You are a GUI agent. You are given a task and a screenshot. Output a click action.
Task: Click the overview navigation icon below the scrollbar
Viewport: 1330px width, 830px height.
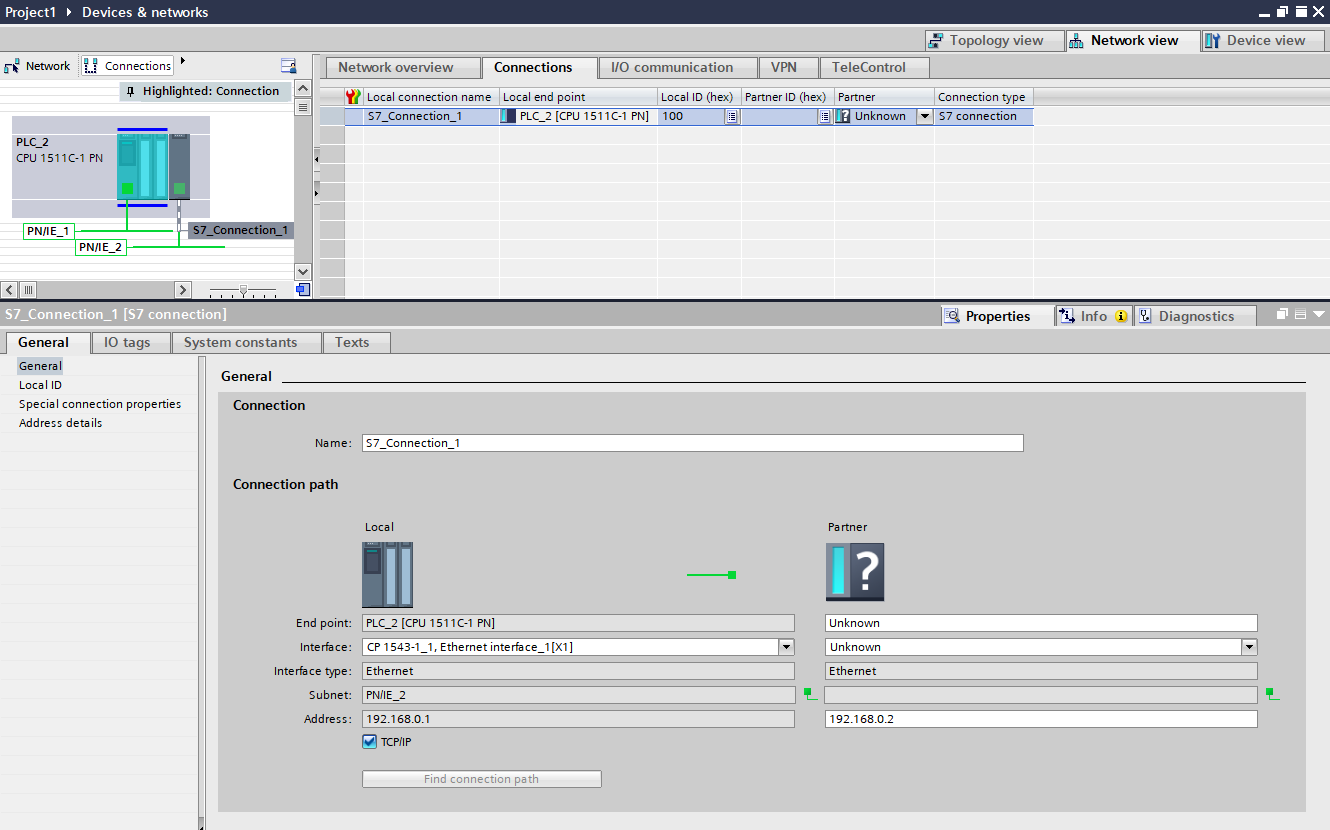pyautogui.click(x=303, y=290)
